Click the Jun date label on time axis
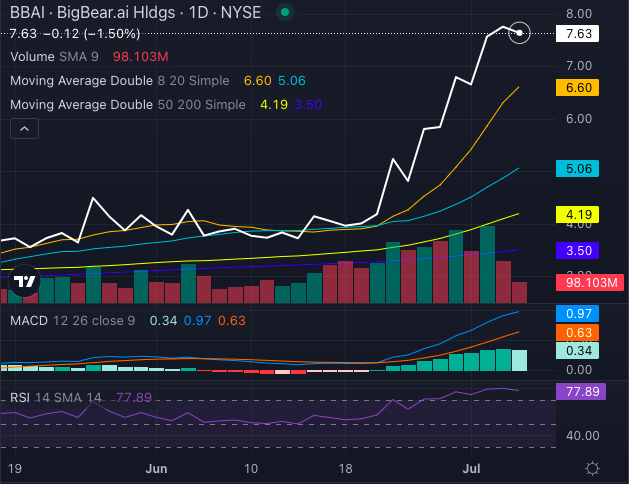Image resolution: width=629 pixels, height=484 pixels. tap(156, 469)
